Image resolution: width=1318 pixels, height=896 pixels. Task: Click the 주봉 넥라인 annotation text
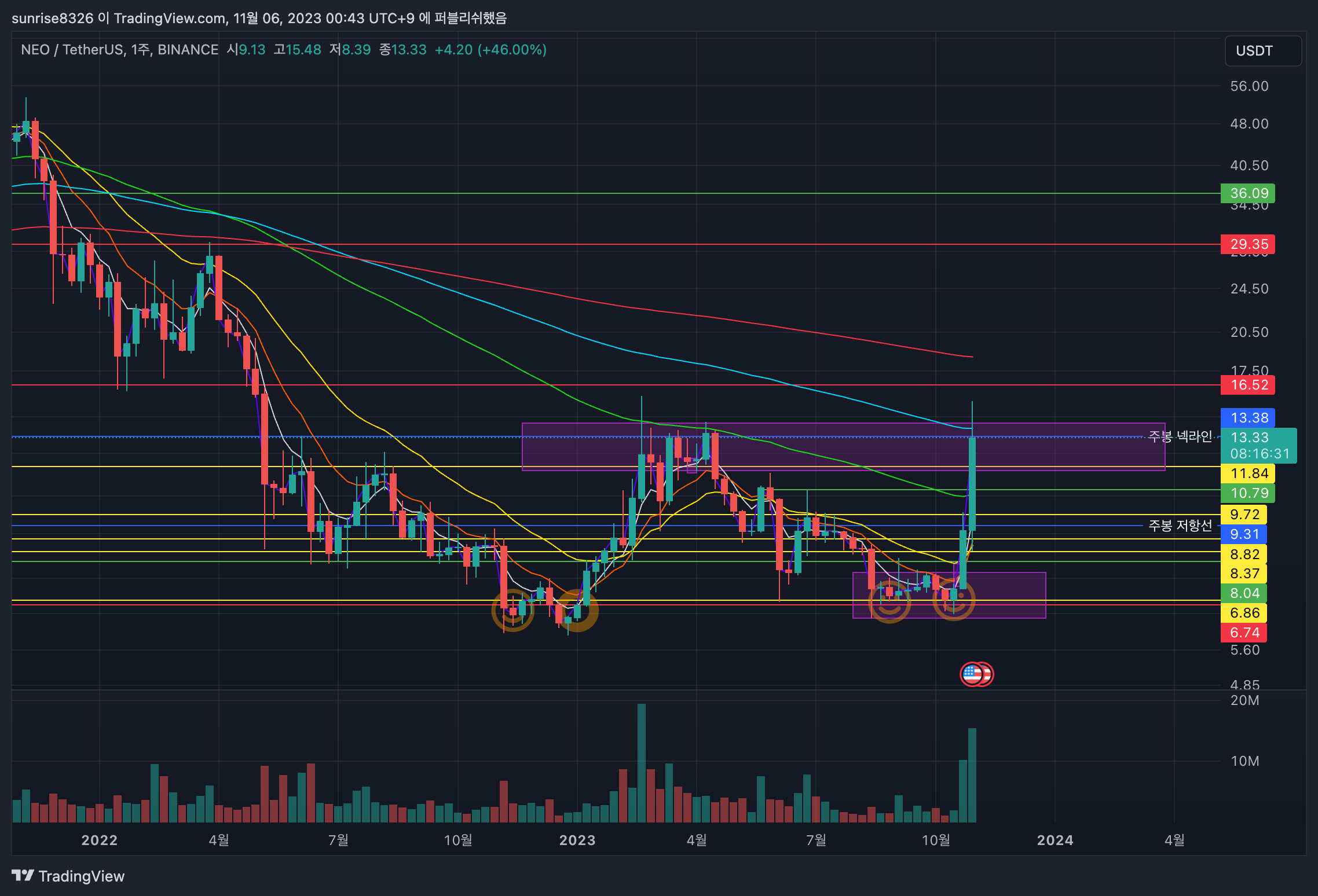[1180, 436]
